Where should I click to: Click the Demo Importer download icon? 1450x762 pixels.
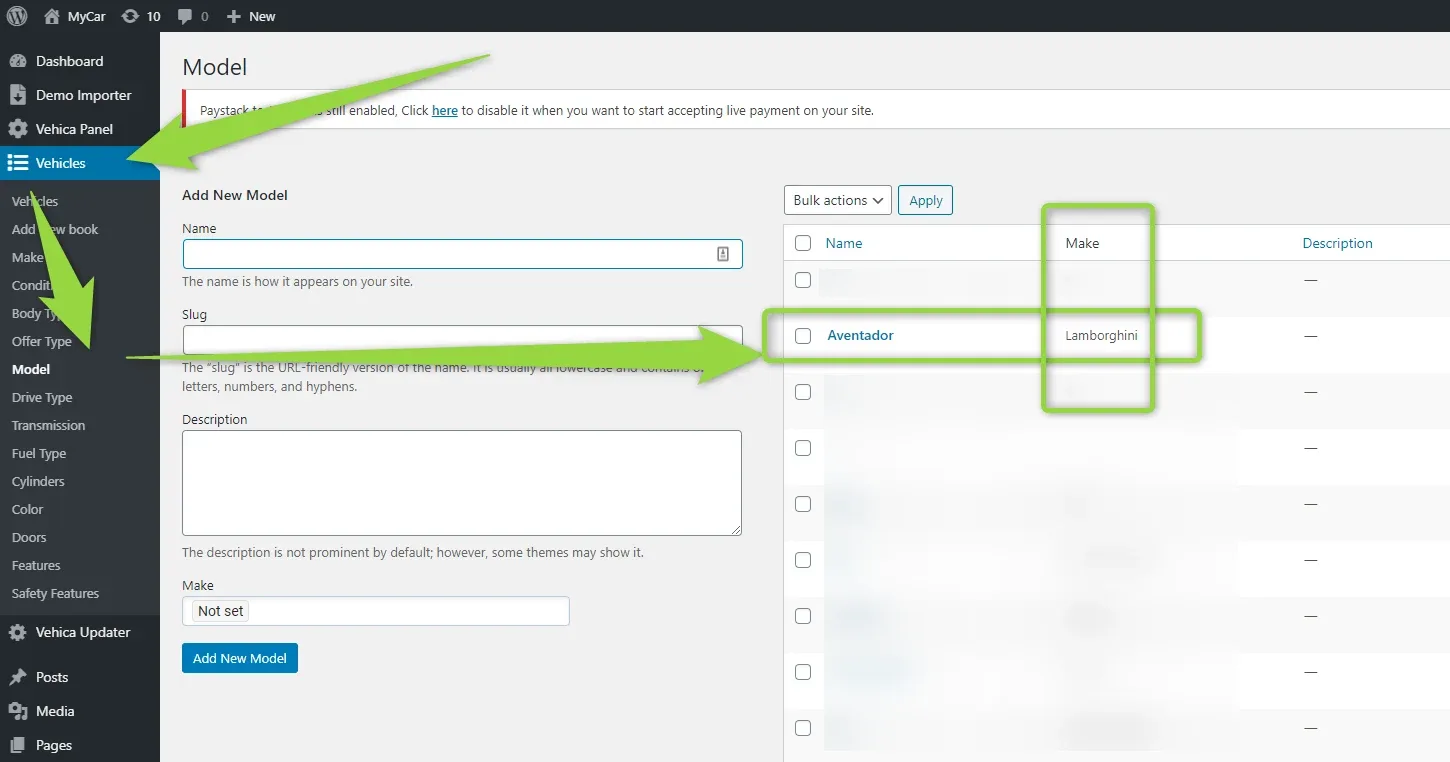pos(17,95)
